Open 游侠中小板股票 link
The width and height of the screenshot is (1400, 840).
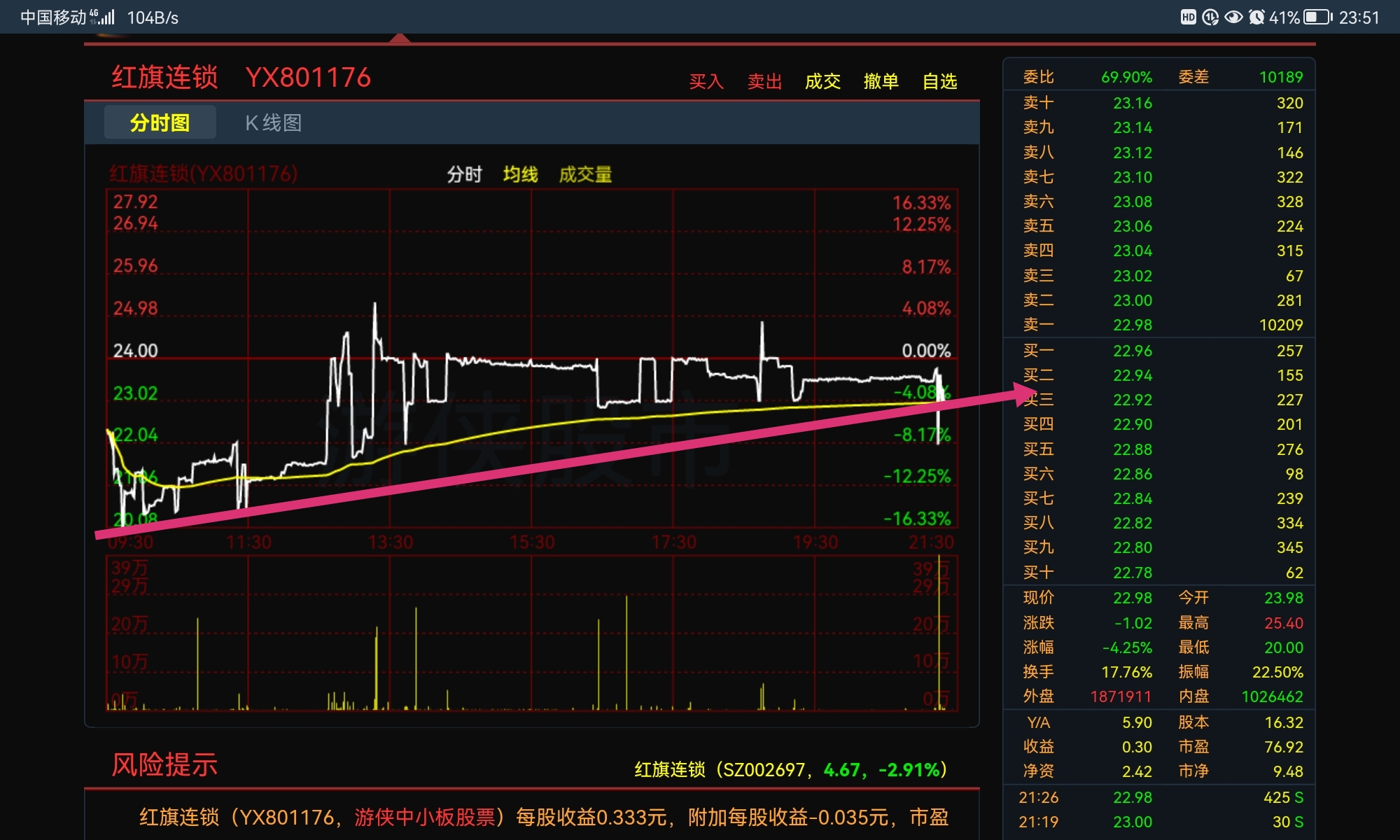pyautogui.click(x=425, y=817)
